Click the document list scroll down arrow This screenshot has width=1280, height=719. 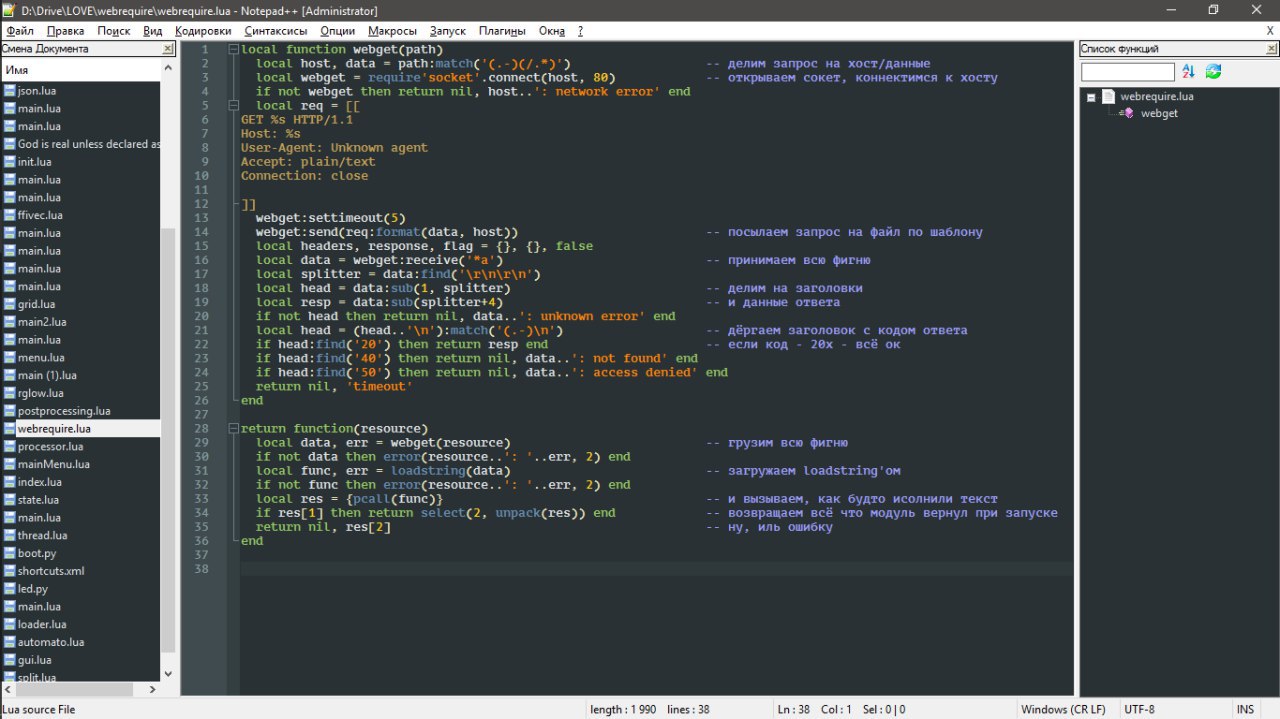(167, 674)
